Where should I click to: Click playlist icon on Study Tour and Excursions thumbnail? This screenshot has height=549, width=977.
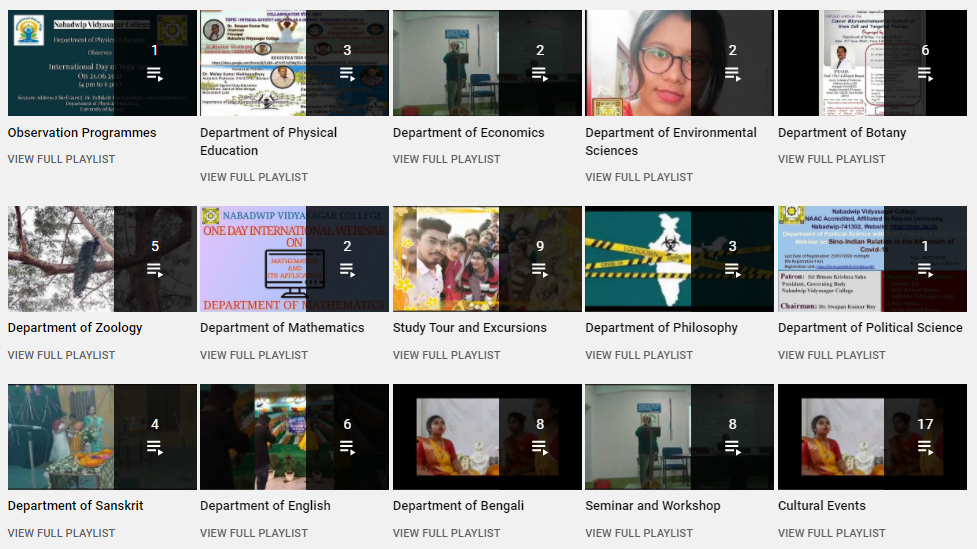point(540,270)
